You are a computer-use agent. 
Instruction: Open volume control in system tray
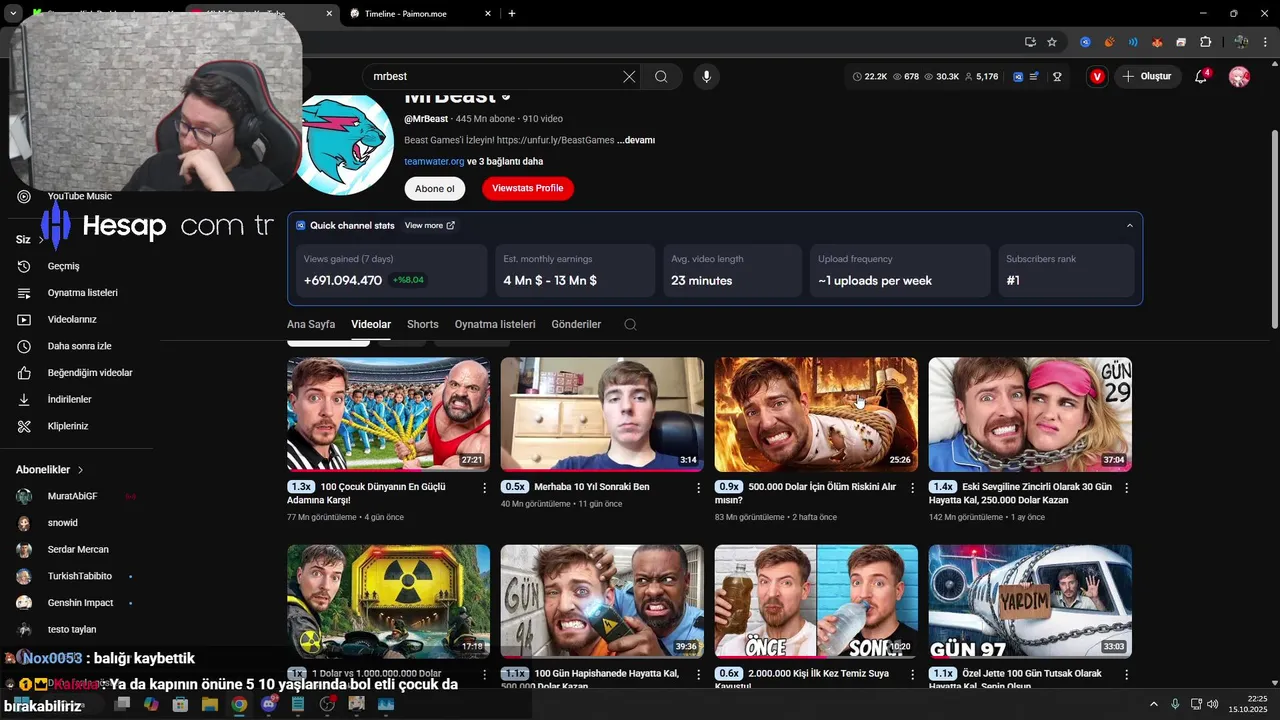pos(1213,704)
